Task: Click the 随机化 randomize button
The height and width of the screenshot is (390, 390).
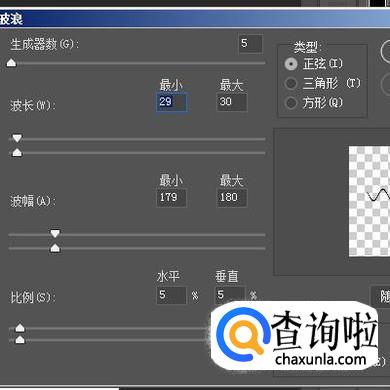Action: [381, 296]
